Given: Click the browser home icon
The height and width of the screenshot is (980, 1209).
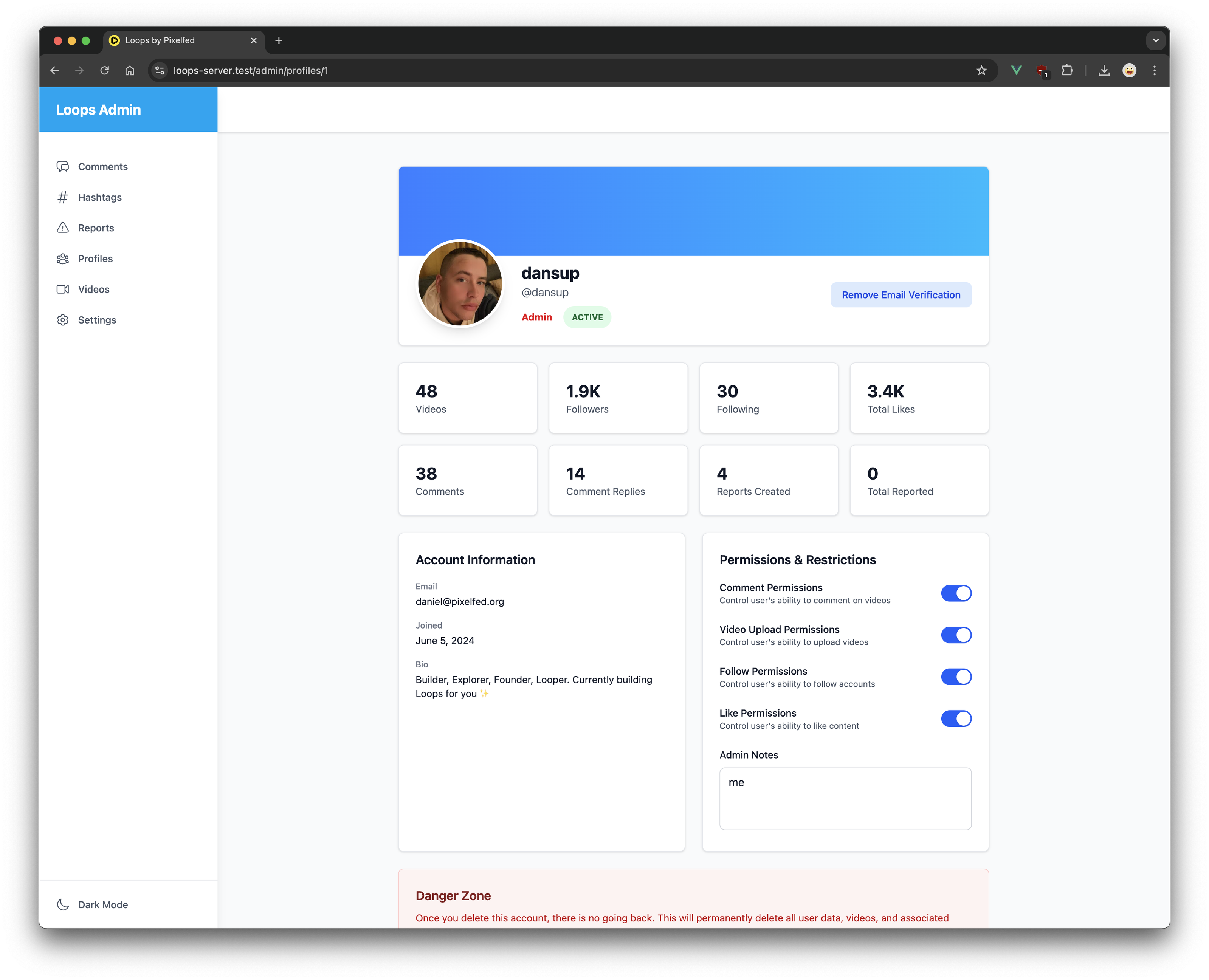Looking at the screenshot, I should click(x=129, y=71).
